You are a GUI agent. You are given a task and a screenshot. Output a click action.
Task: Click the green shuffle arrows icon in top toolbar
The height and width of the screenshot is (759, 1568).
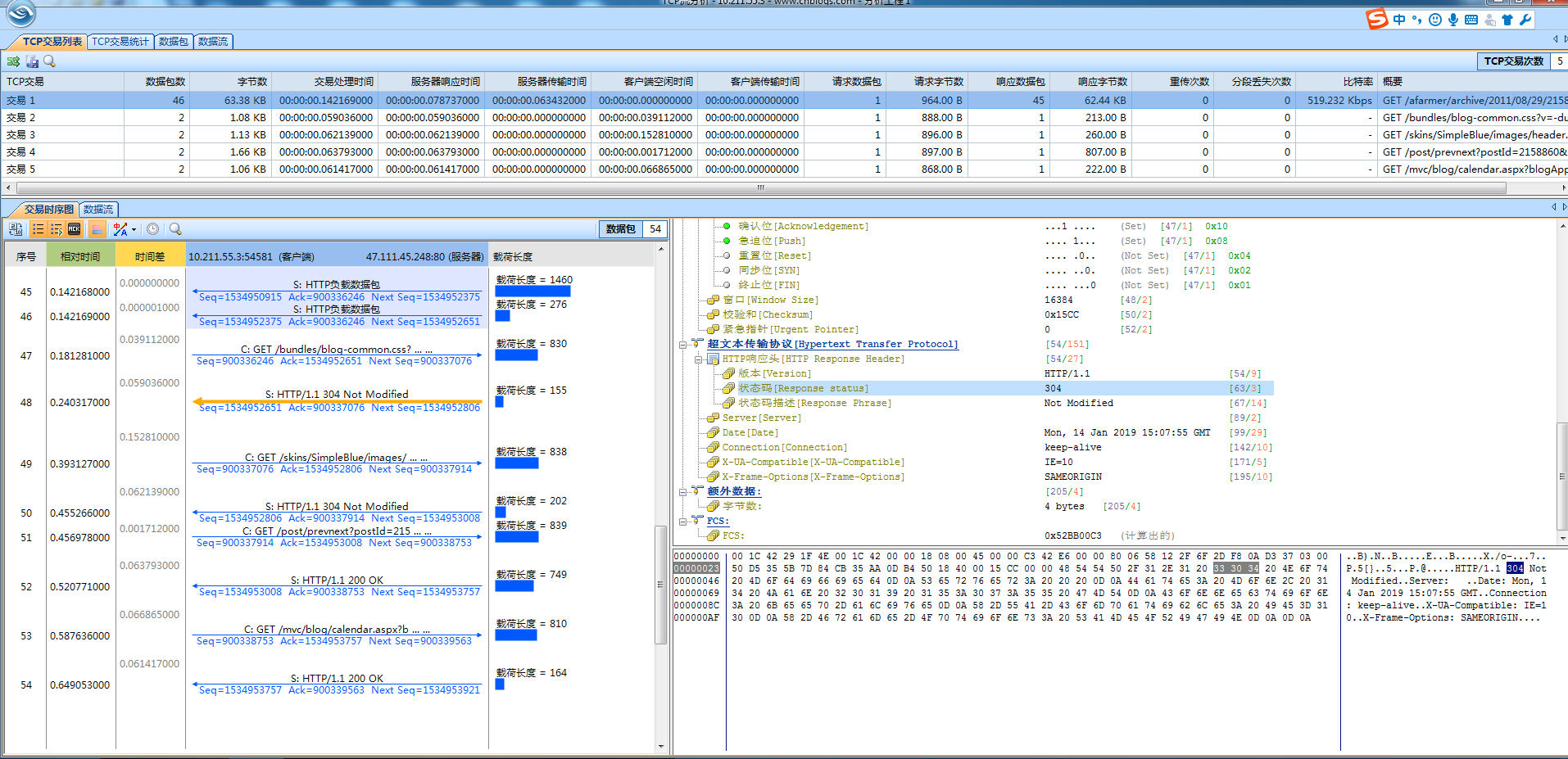click(14, 61)
